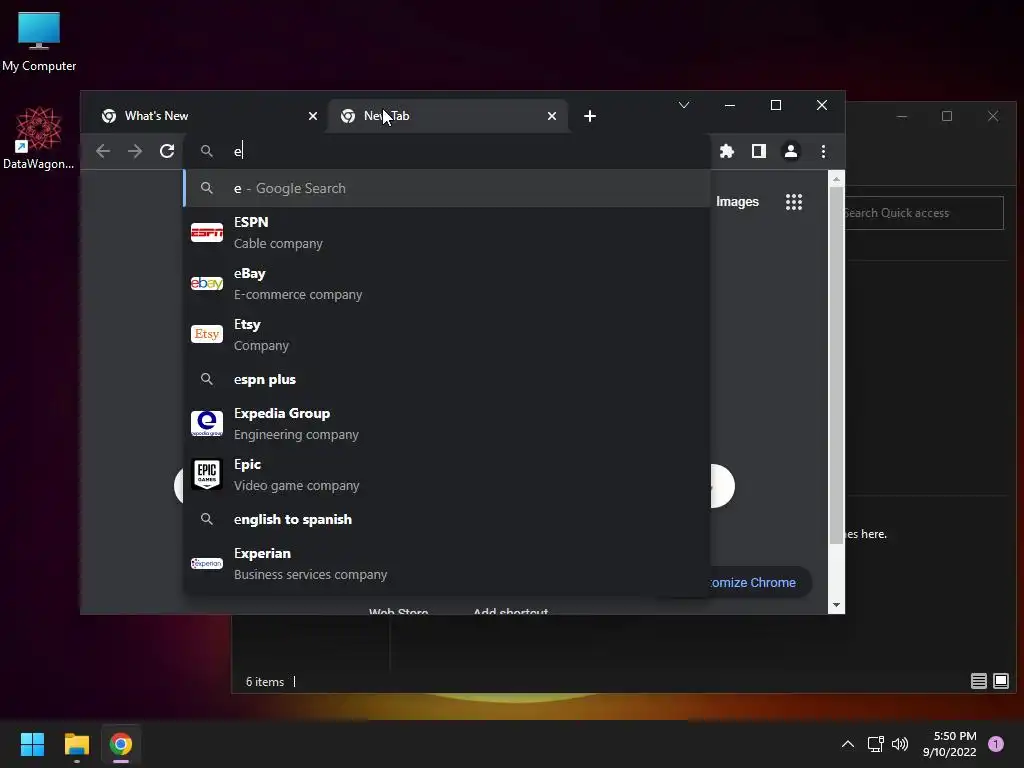1024x768 pixels.
Task: Select the Epic video game company suggestion
Action: (x=447, y=474)
